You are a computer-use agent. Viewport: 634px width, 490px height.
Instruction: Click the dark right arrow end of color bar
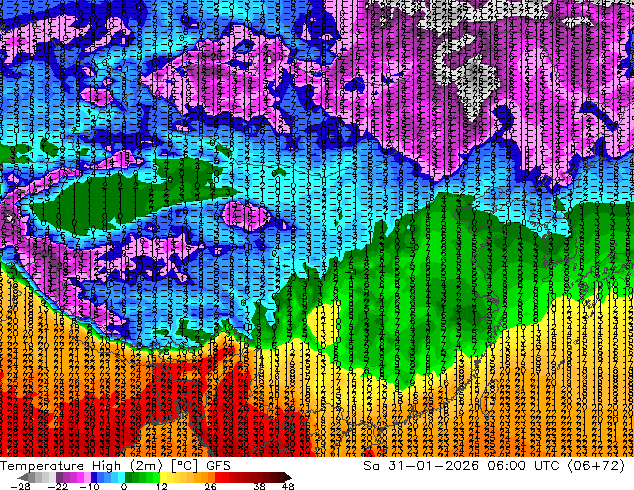(287, 477)
